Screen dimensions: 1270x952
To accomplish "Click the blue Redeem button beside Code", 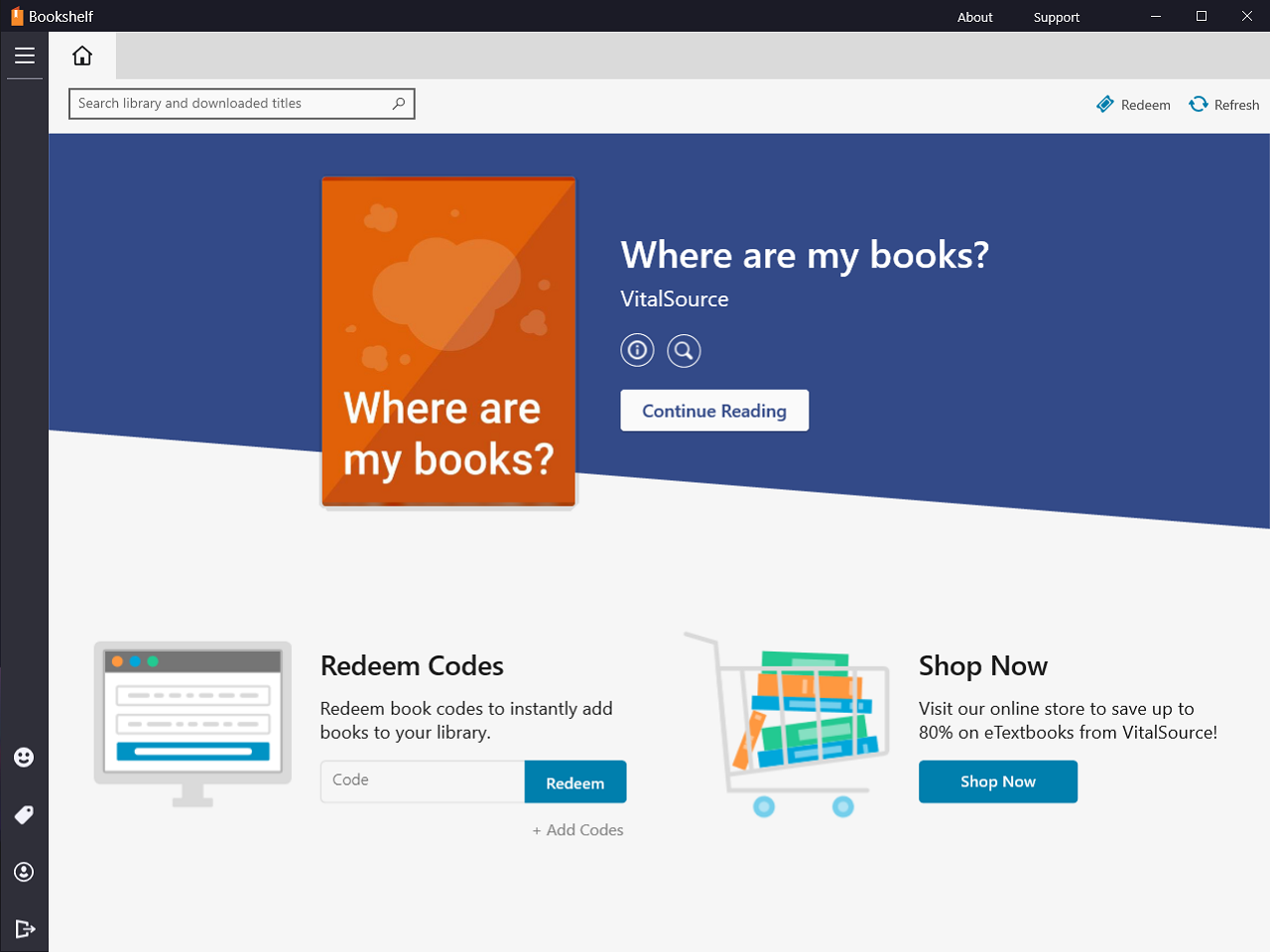I will point(575,782).
